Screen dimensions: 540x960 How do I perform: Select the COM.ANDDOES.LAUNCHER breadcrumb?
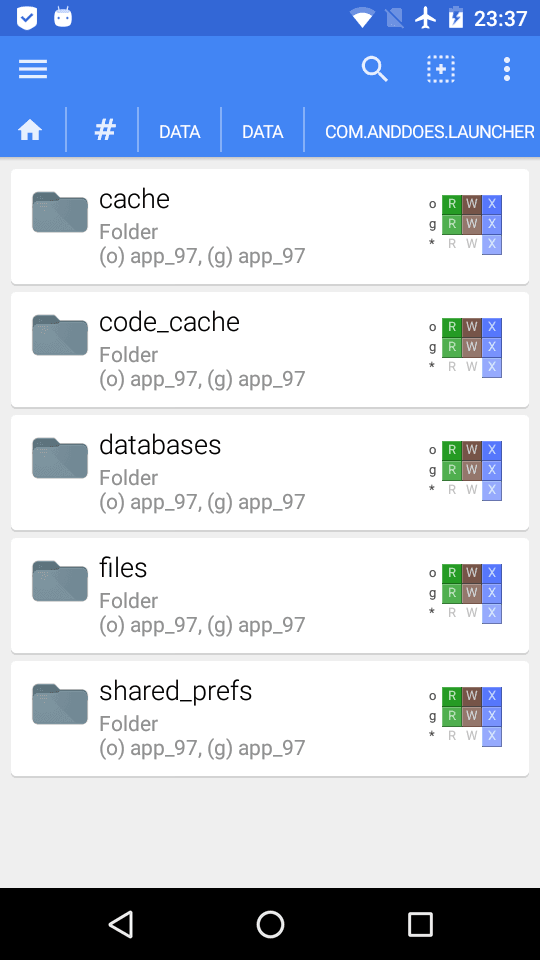429,132
